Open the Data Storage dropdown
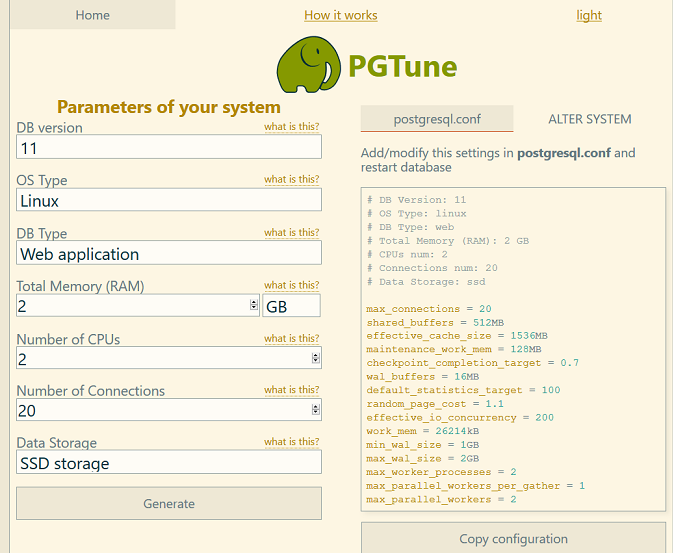This screenshot has width=673, height=553. 168,463
